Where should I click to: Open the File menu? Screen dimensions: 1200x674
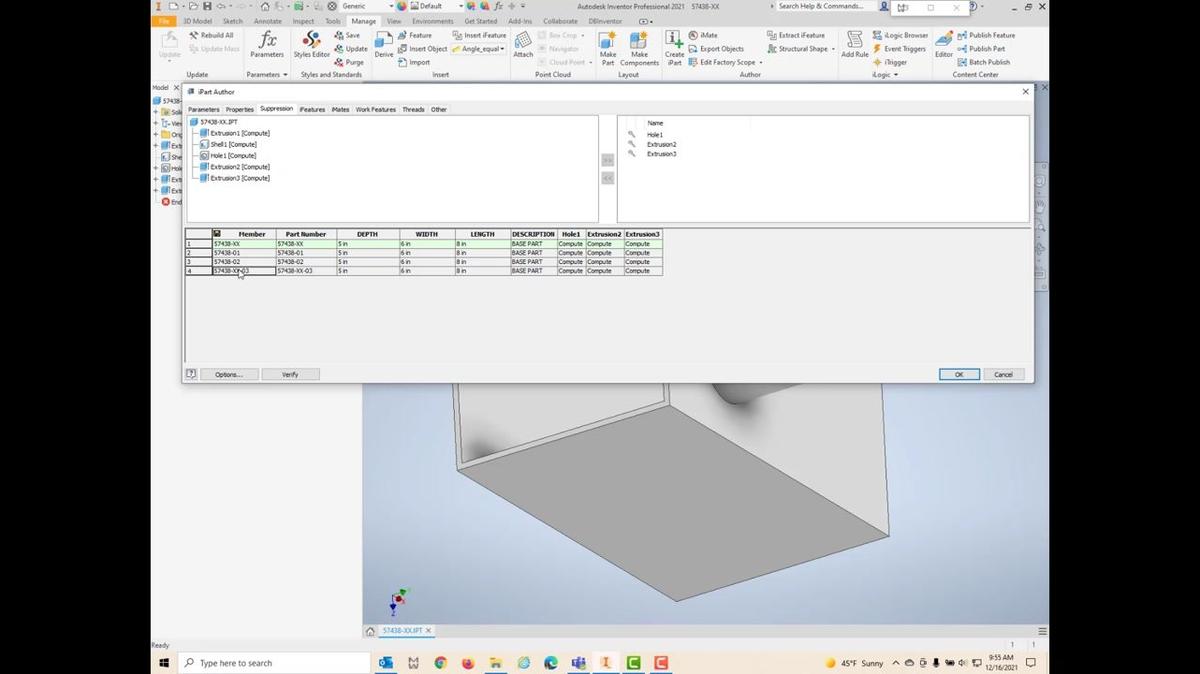165,21
